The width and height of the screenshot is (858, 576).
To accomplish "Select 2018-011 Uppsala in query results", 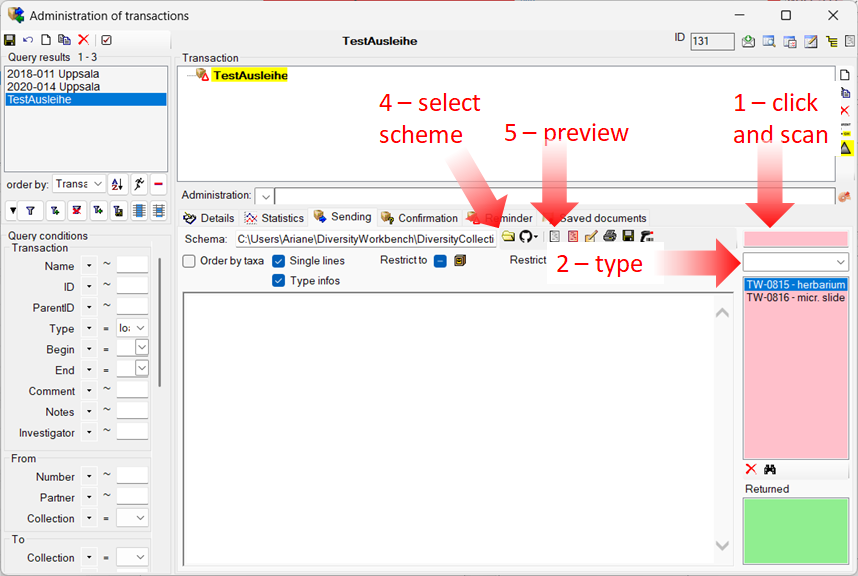I will click(x=52, y=74).
